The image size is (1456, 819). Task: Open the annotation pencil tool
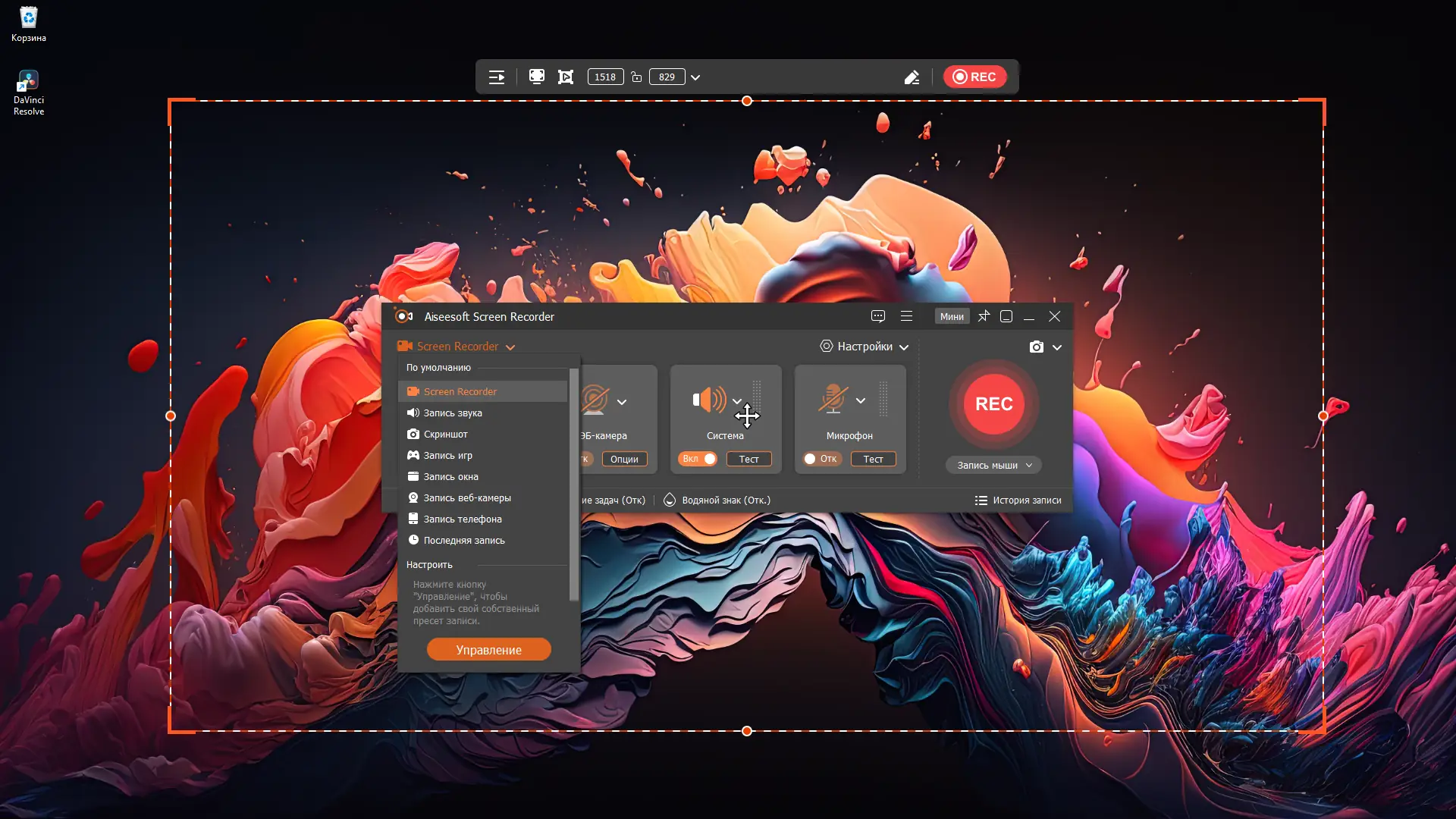pos(912,77)
